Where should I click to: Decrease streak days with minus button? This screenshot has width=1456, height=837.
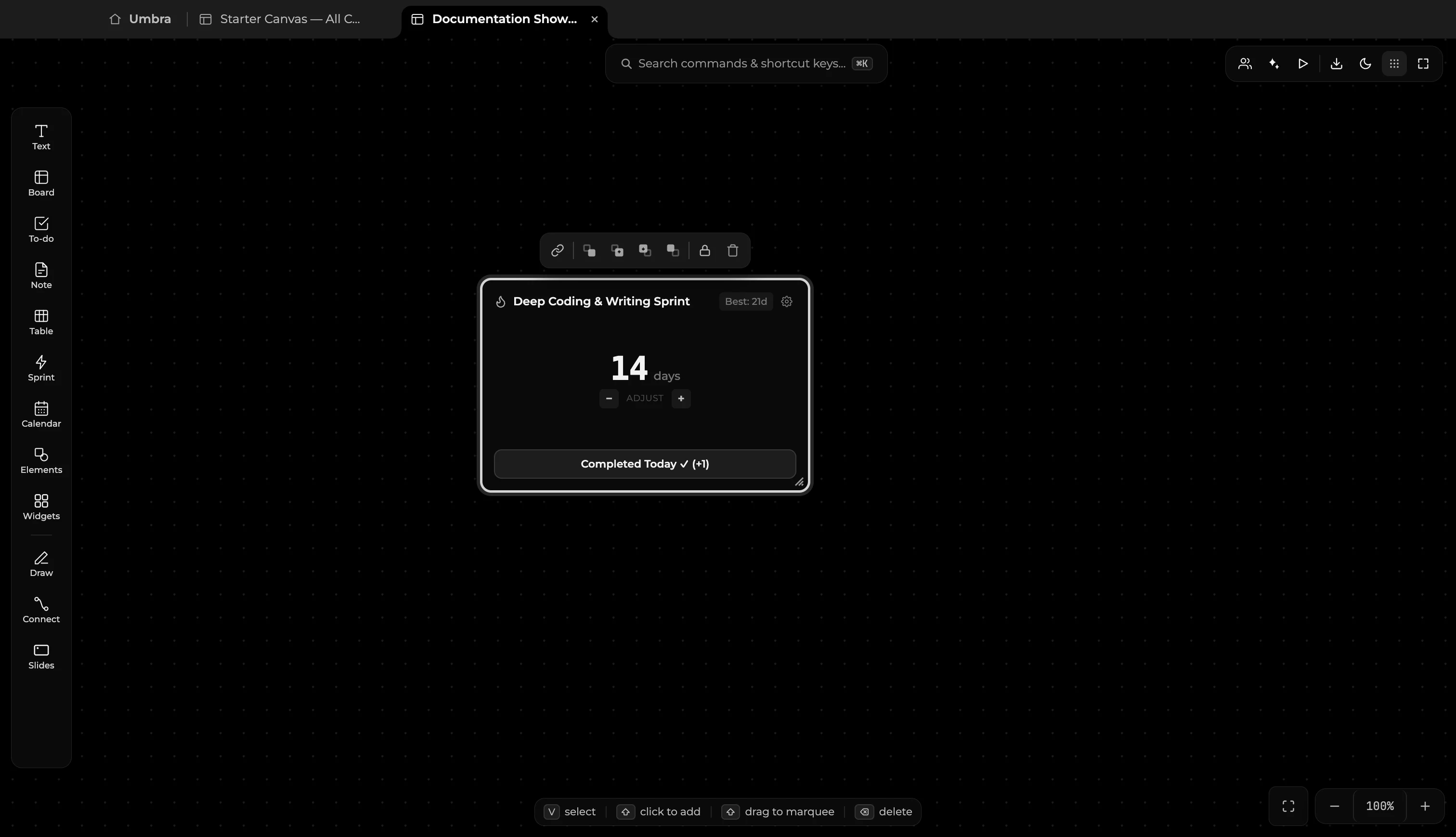click(609, 398)
